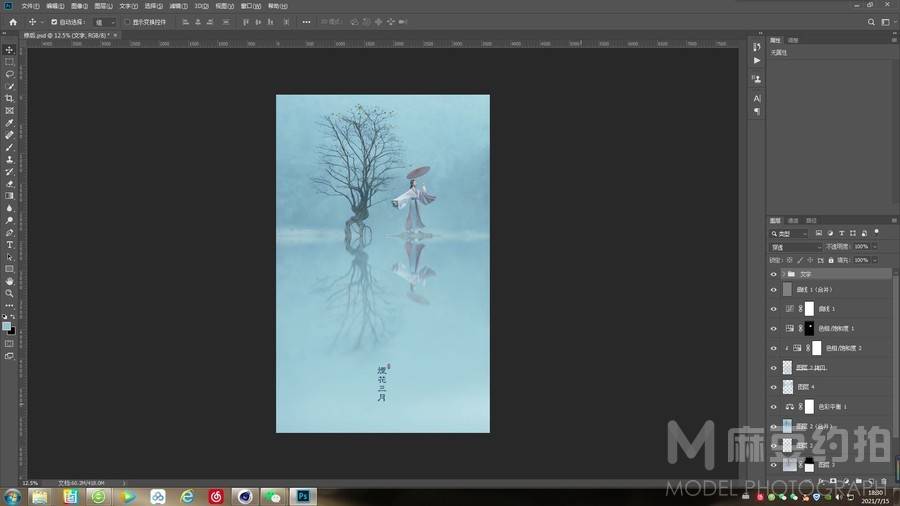Image resolution: width=900 pixels, height=506 pixels.
Task: Open the 编辑 (Edit) menu
Action: (55, 6)
